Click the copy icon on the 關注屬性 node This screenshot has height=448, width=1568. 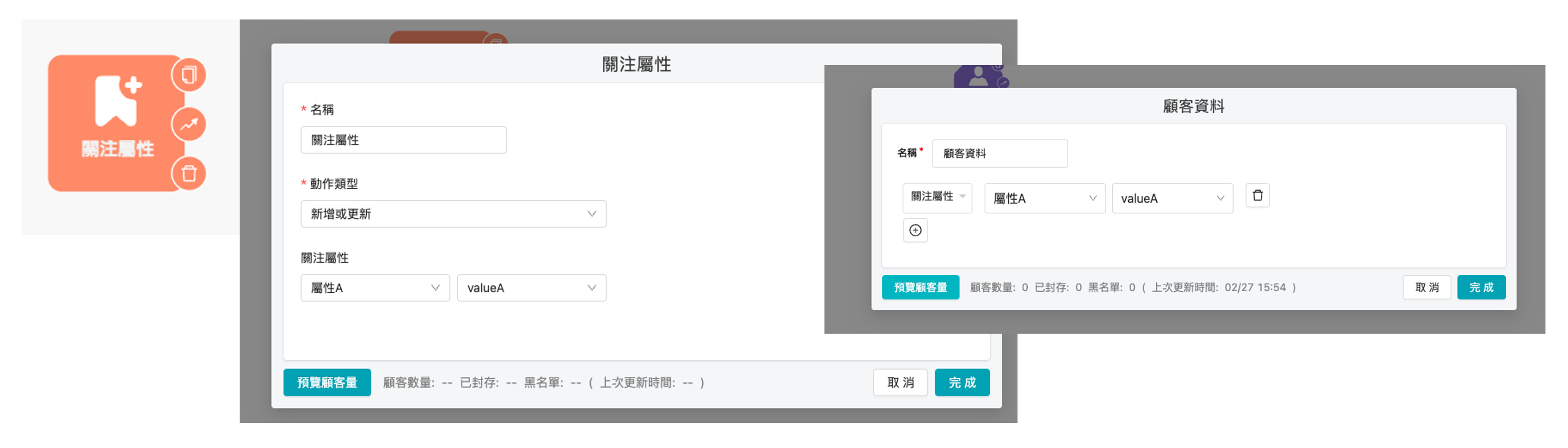pos(189,75)
